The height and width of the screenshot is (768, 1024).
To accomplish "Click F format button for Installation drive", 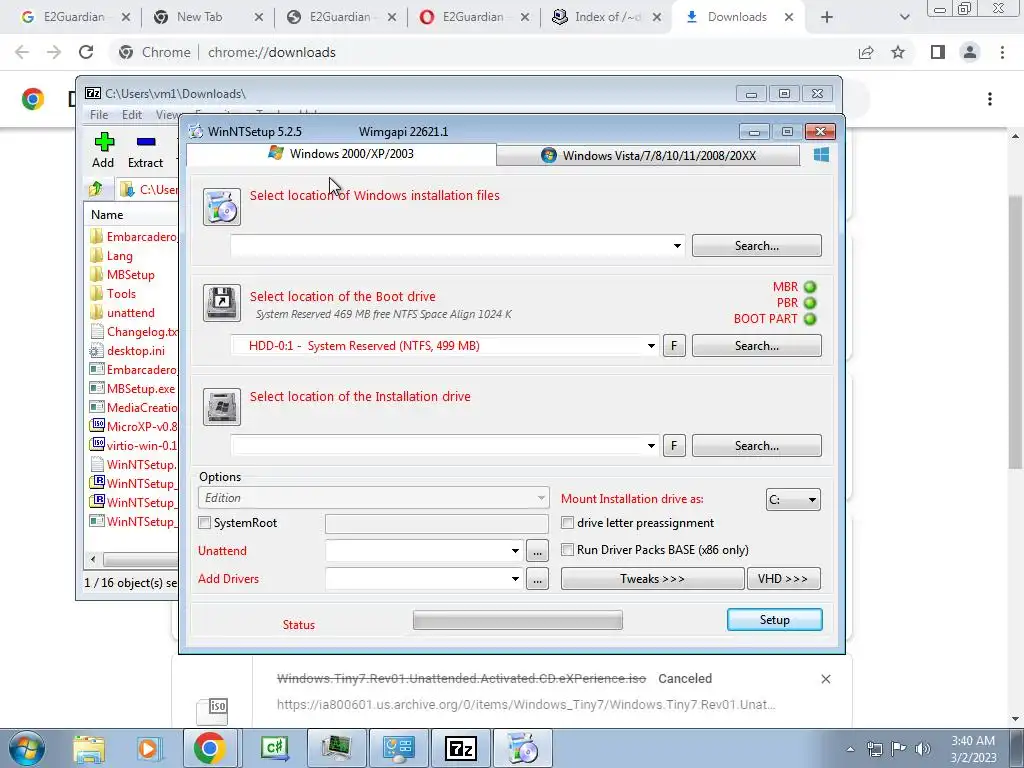I will click(x=674, y=445).
